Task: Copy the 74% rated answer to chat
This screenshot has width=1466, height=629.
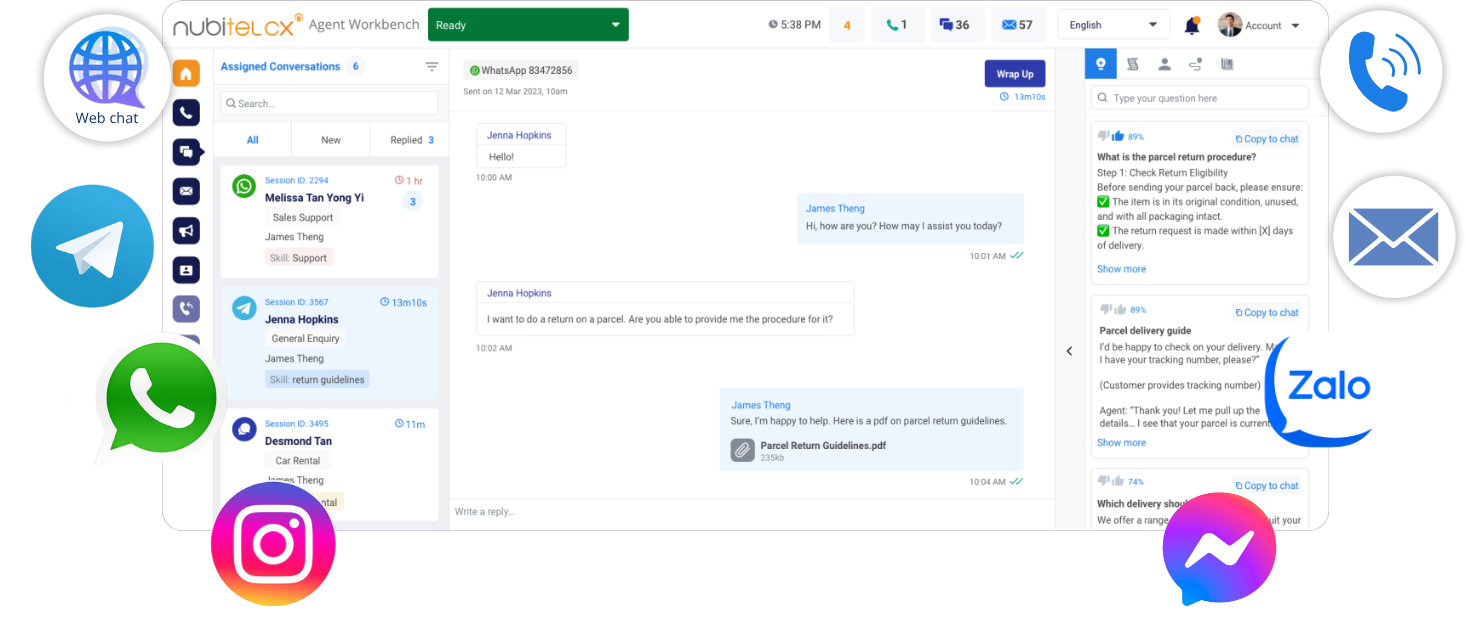Action: pyautogui.click(x=1267, y=486)
